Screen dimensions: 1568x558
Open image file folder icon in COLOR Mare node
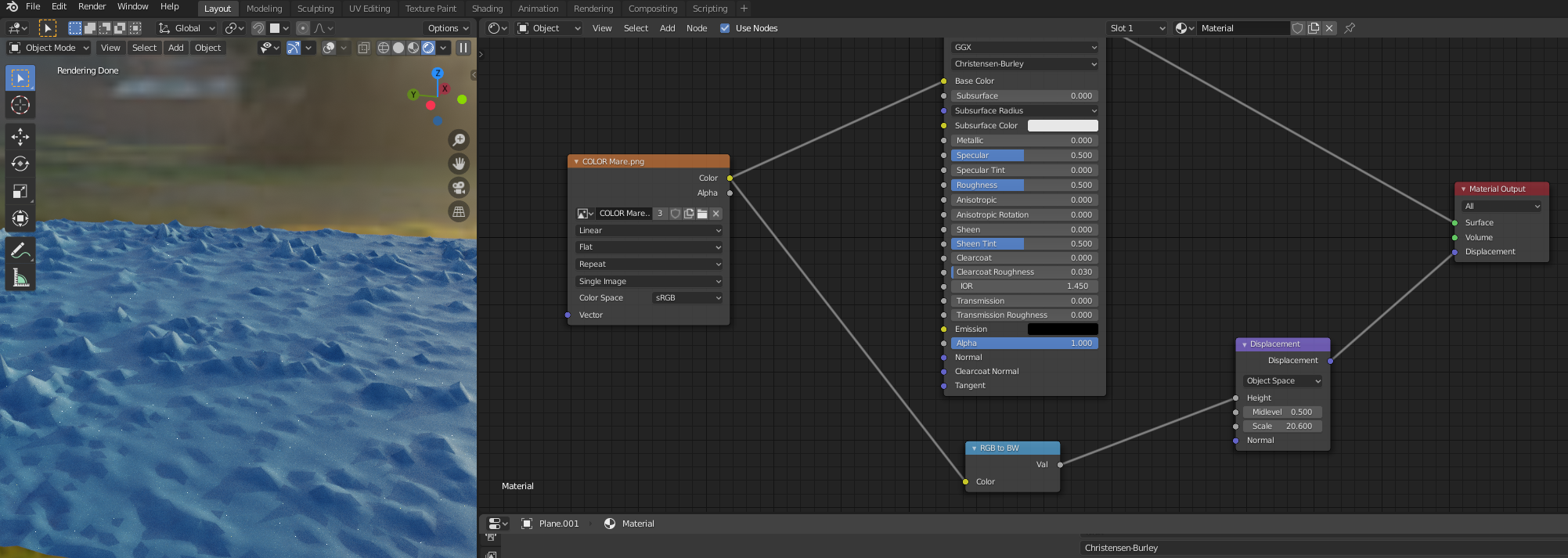coord(702,214)
